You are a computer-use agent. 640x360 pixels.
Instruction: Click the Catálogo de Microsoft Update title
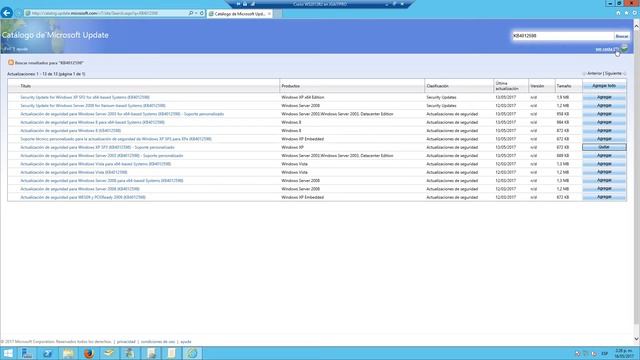click(x=55, y=35)
